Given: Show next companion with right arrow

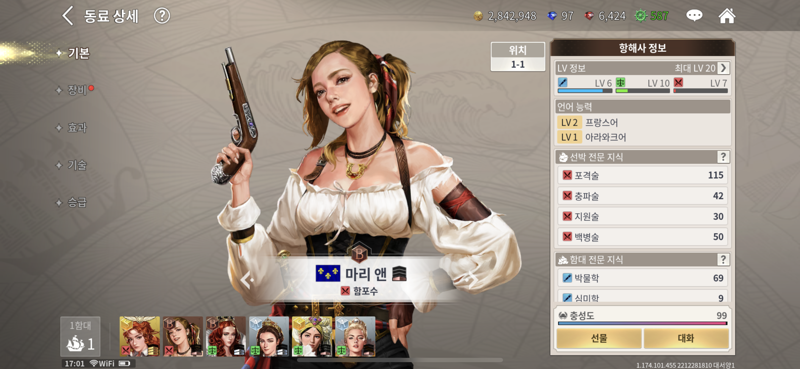Looking at the screenshot, I should coord(473,280).
